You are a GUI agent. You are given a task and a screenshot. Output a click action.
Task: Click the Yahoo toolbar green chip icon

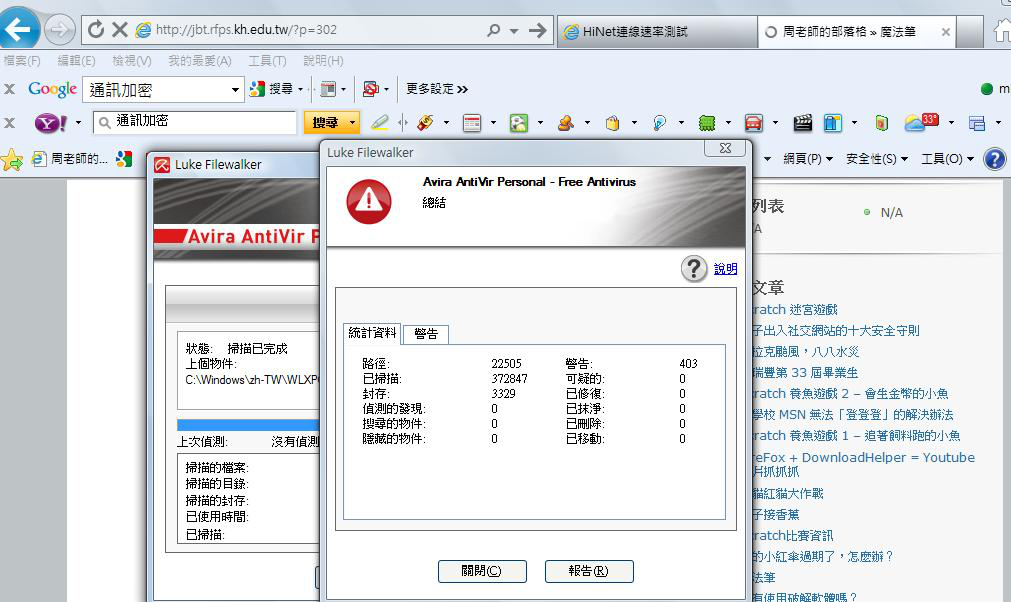(x=707, y=122)
